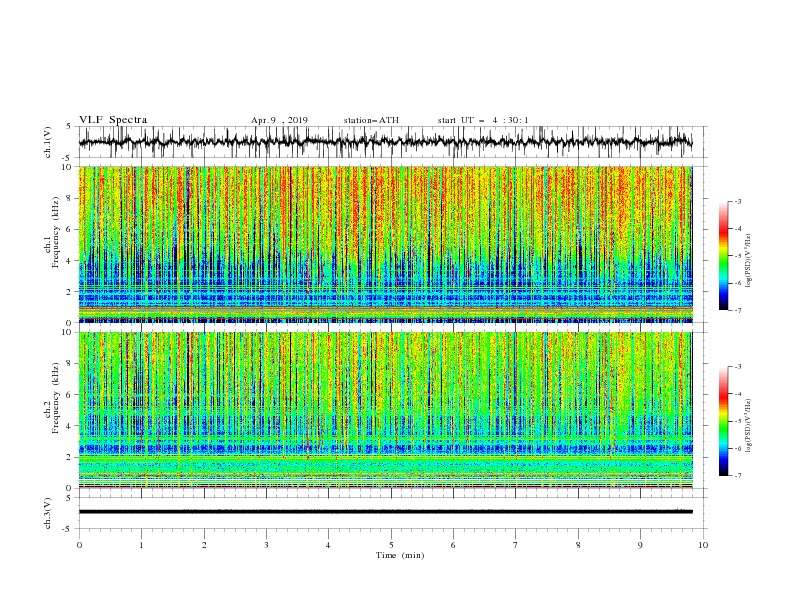The width and height of the screenshot is (792, 612).
Task: Click time-axis tick label "5"
Action: click(391, 545)
